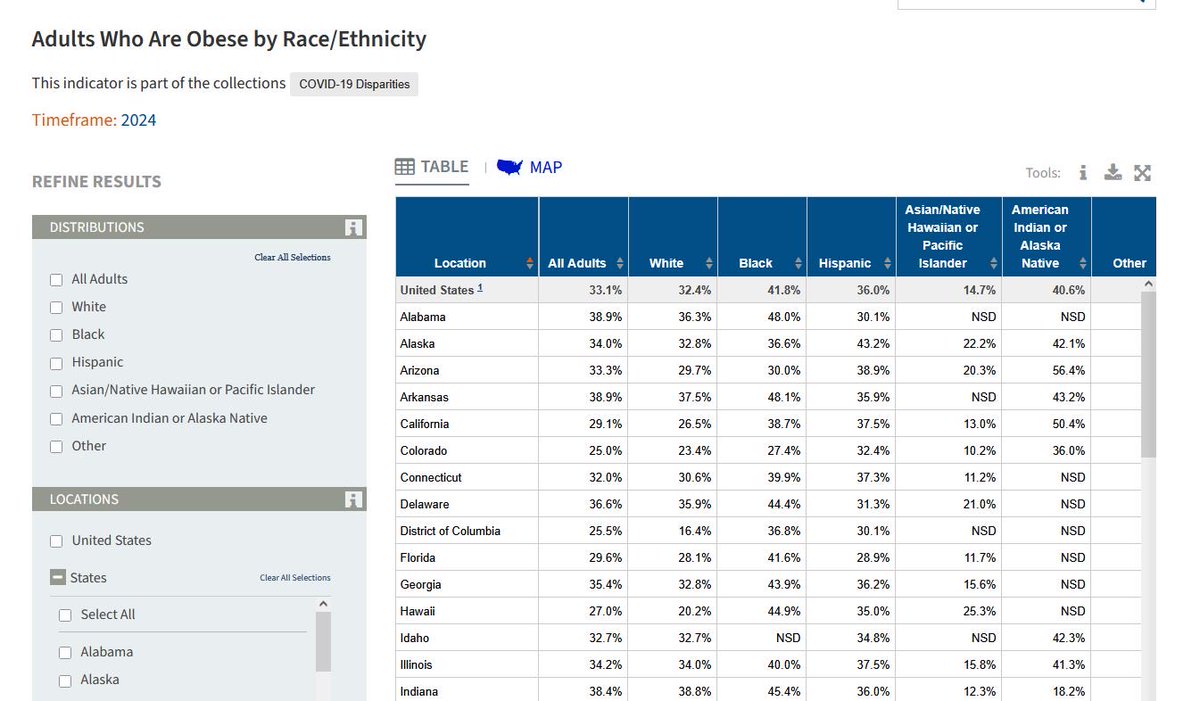1200x701 pixels.
Task: Select the Arizona table row label
Action: [421, 371]
